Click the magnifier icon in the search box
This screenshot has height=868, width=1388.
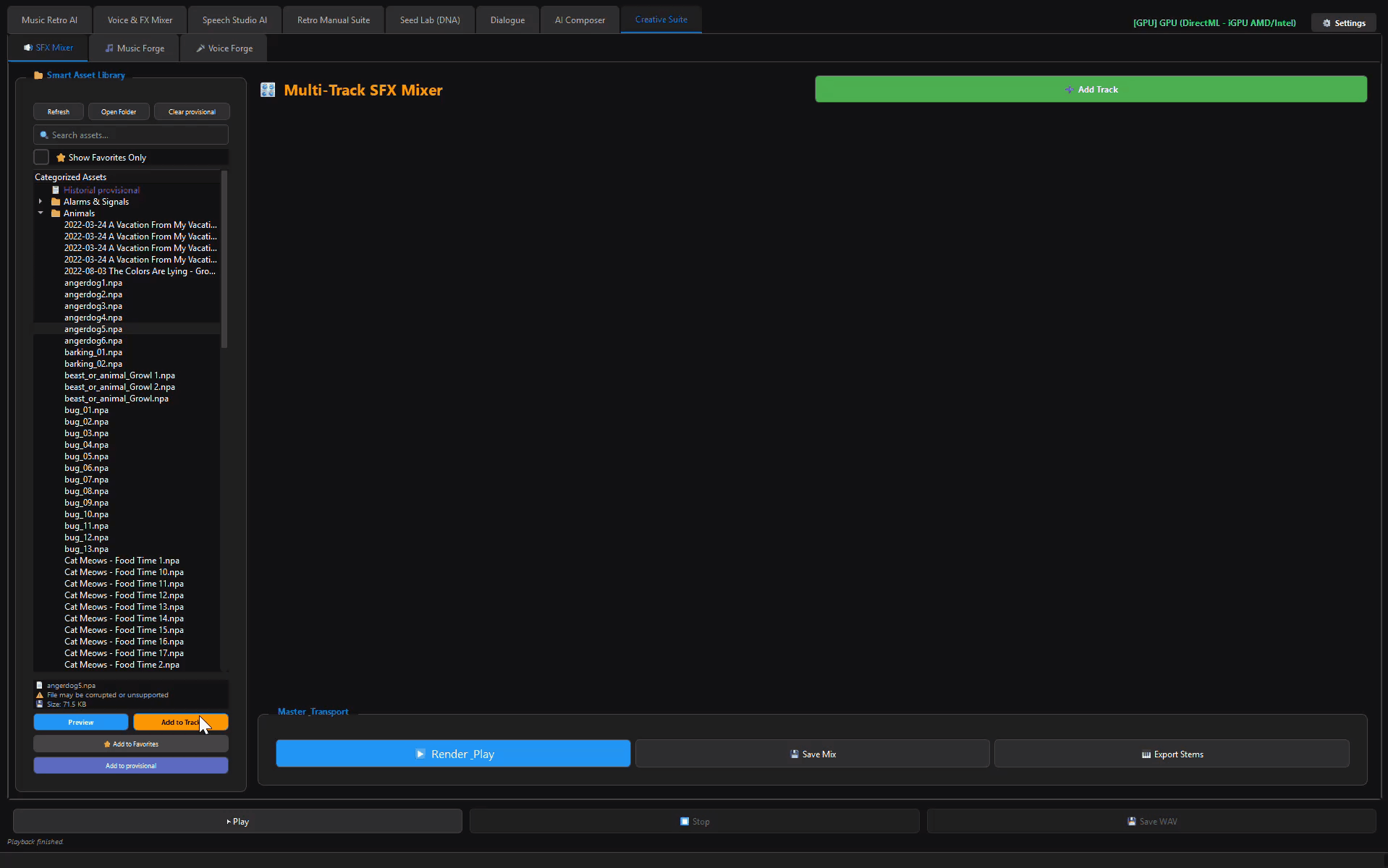(44, 135)
